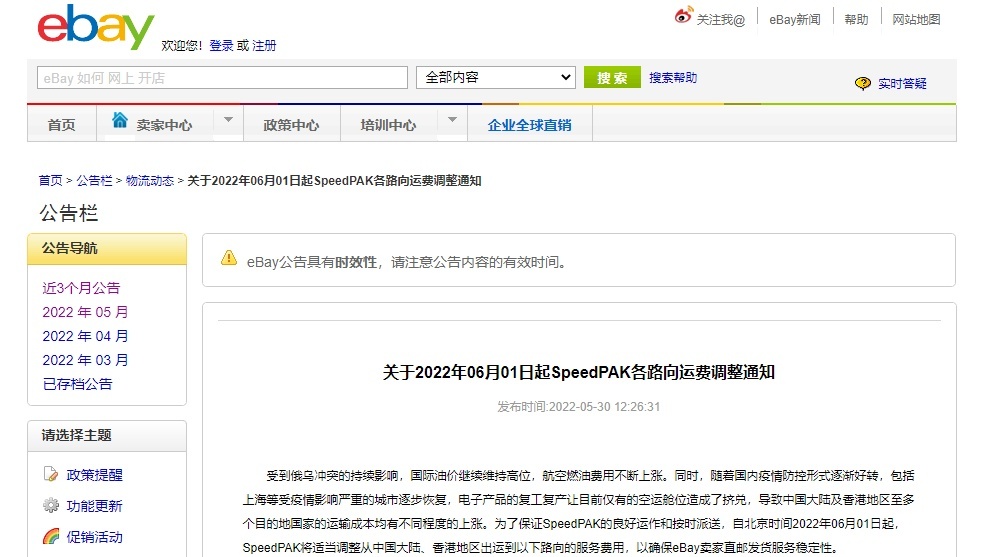Open the 已存档公告 link

point(77,384)
